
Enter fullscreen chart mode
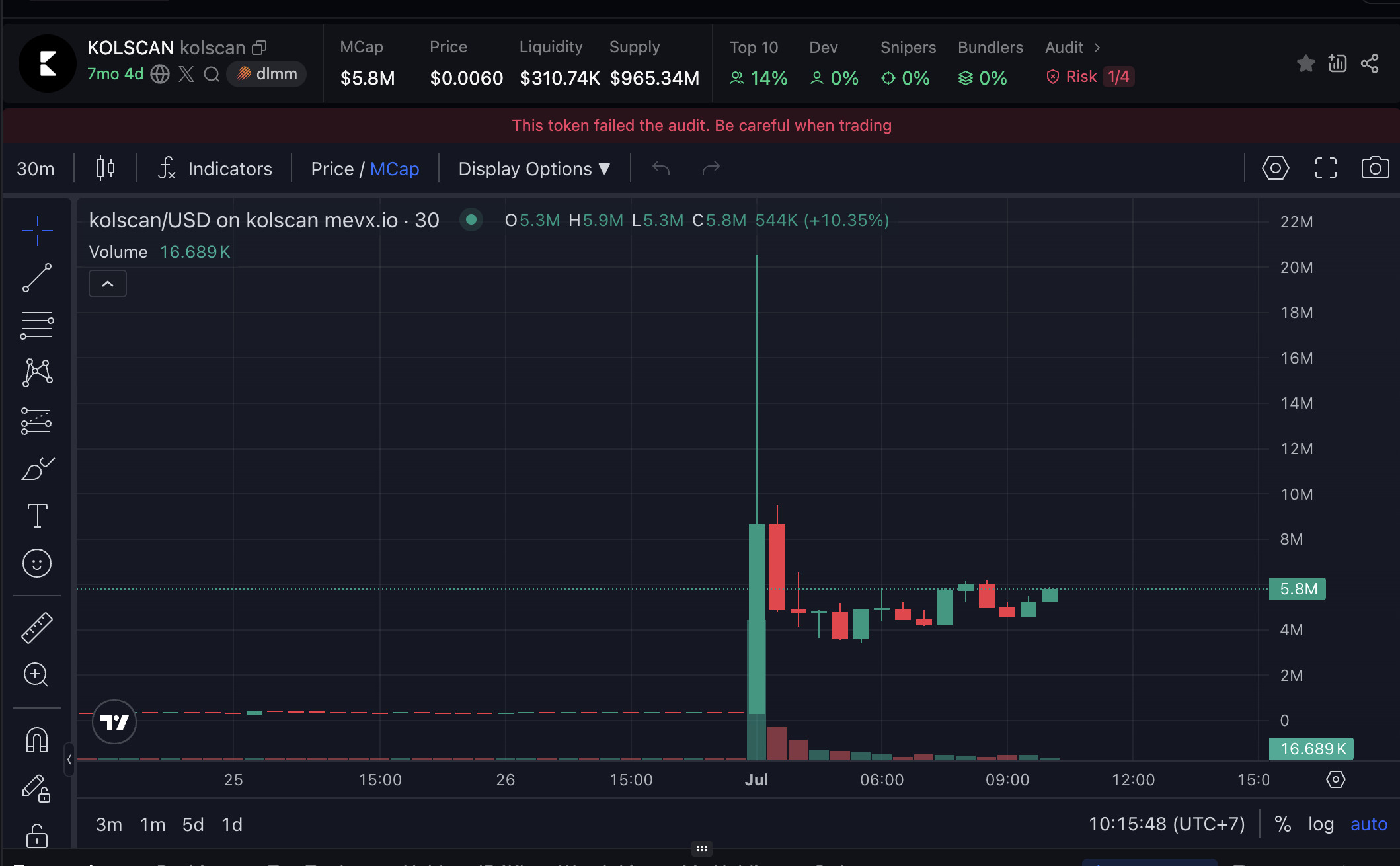1326,168
